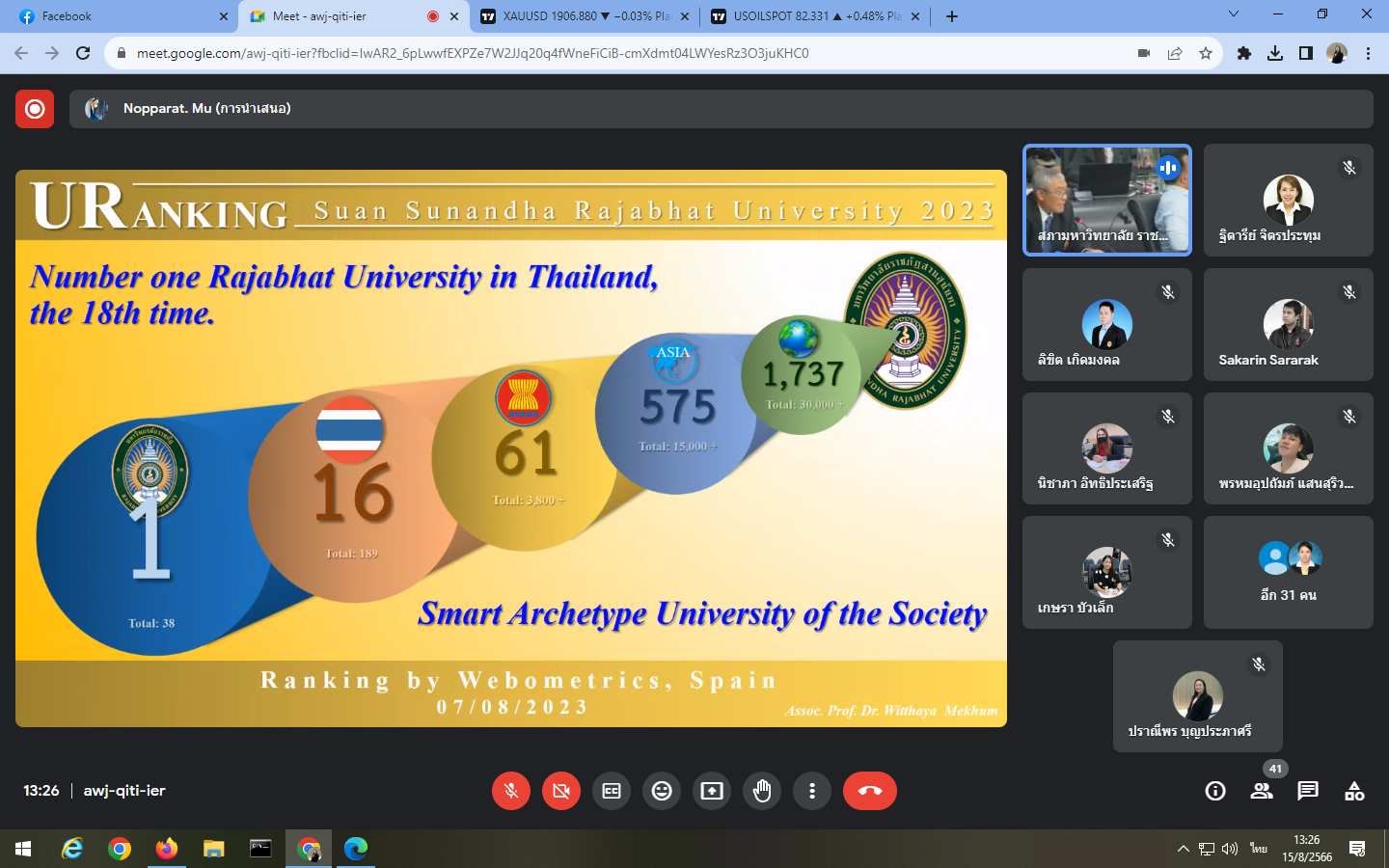
Task: Click the raise hand icon
Action: tap(762, 791)
